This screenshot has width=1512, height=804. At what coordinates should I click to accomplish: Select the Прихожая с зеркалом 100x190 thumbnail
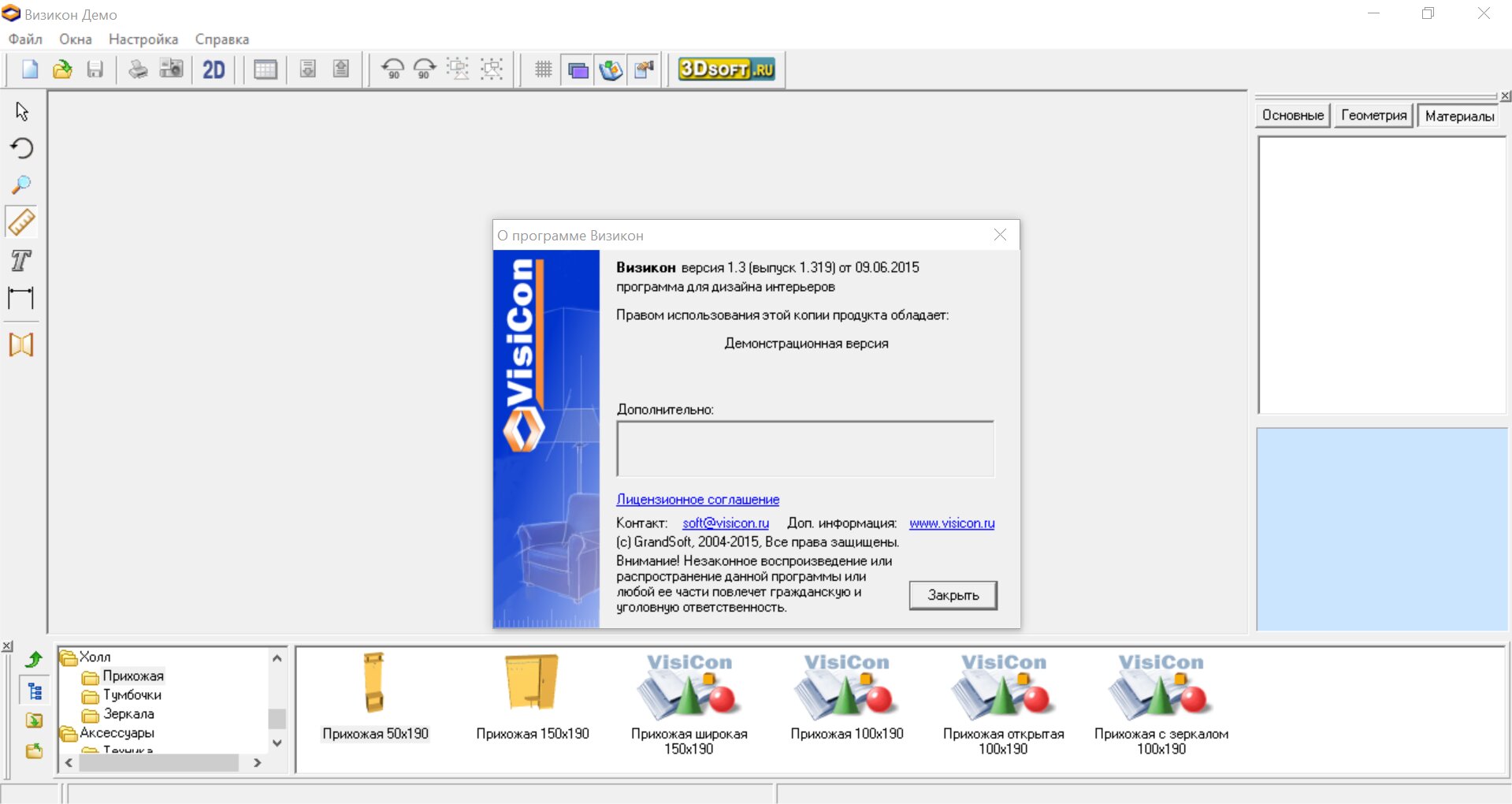pyautogui.click(x=1161, y=704)
